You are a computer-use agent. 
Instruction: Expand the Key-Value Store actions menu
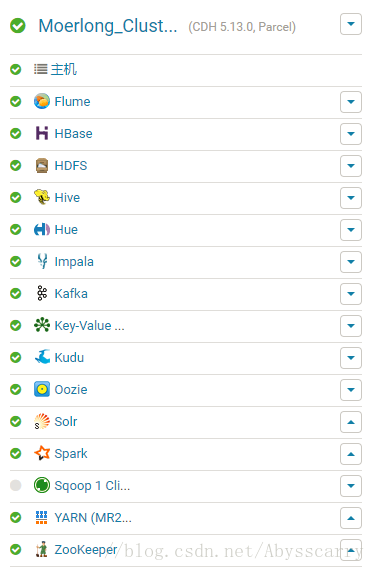coord(351,326)
